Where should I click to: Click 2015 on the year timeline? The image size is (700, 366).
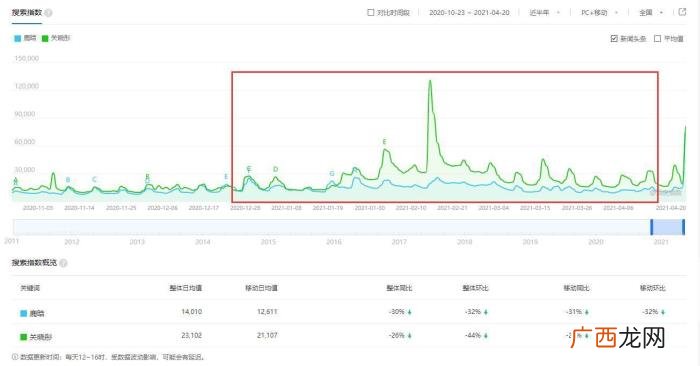click(268, 242)
